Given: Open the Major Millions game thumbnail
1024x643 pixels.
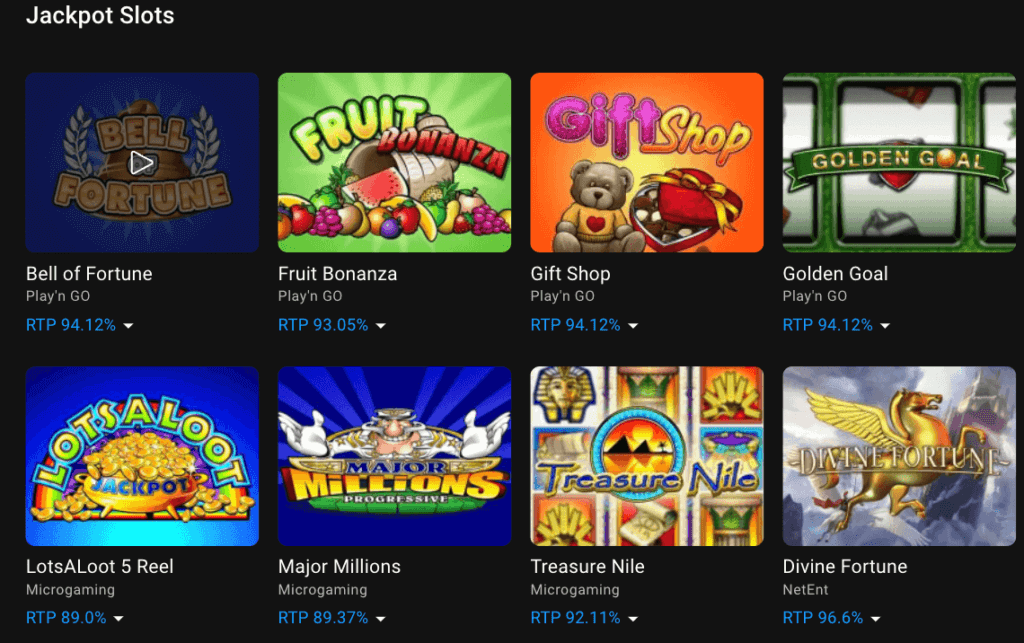Looking at the screenshot, I should 394,455.
